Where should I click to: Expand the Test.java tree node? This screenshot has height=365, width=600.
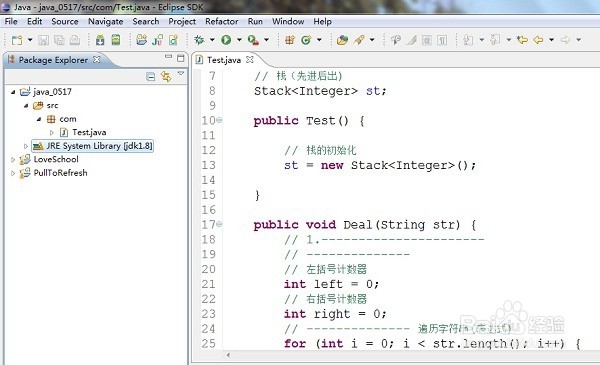[52, 132]
